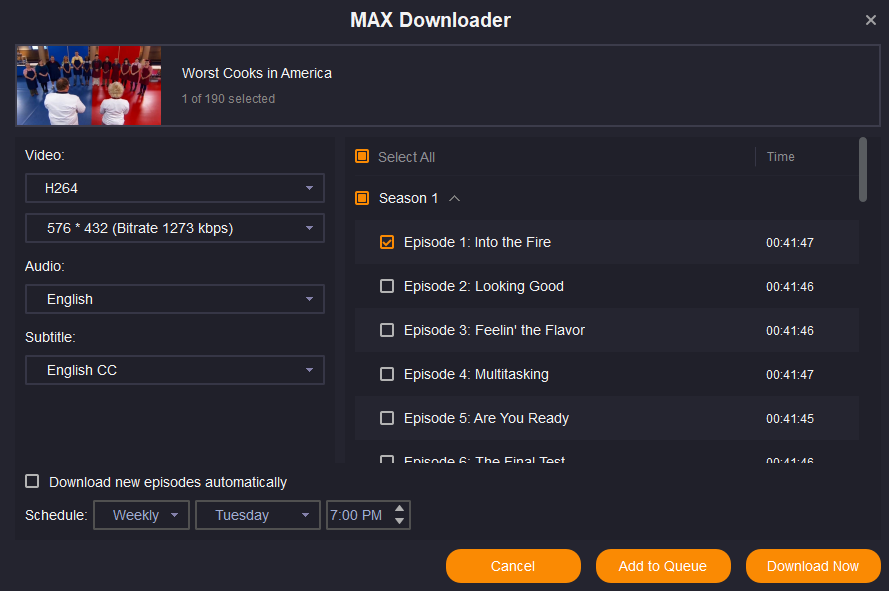The height and width of the screenshot is (591, 889).
Task: Click the Worst Cooks in America title
Action: click(256, 73)
